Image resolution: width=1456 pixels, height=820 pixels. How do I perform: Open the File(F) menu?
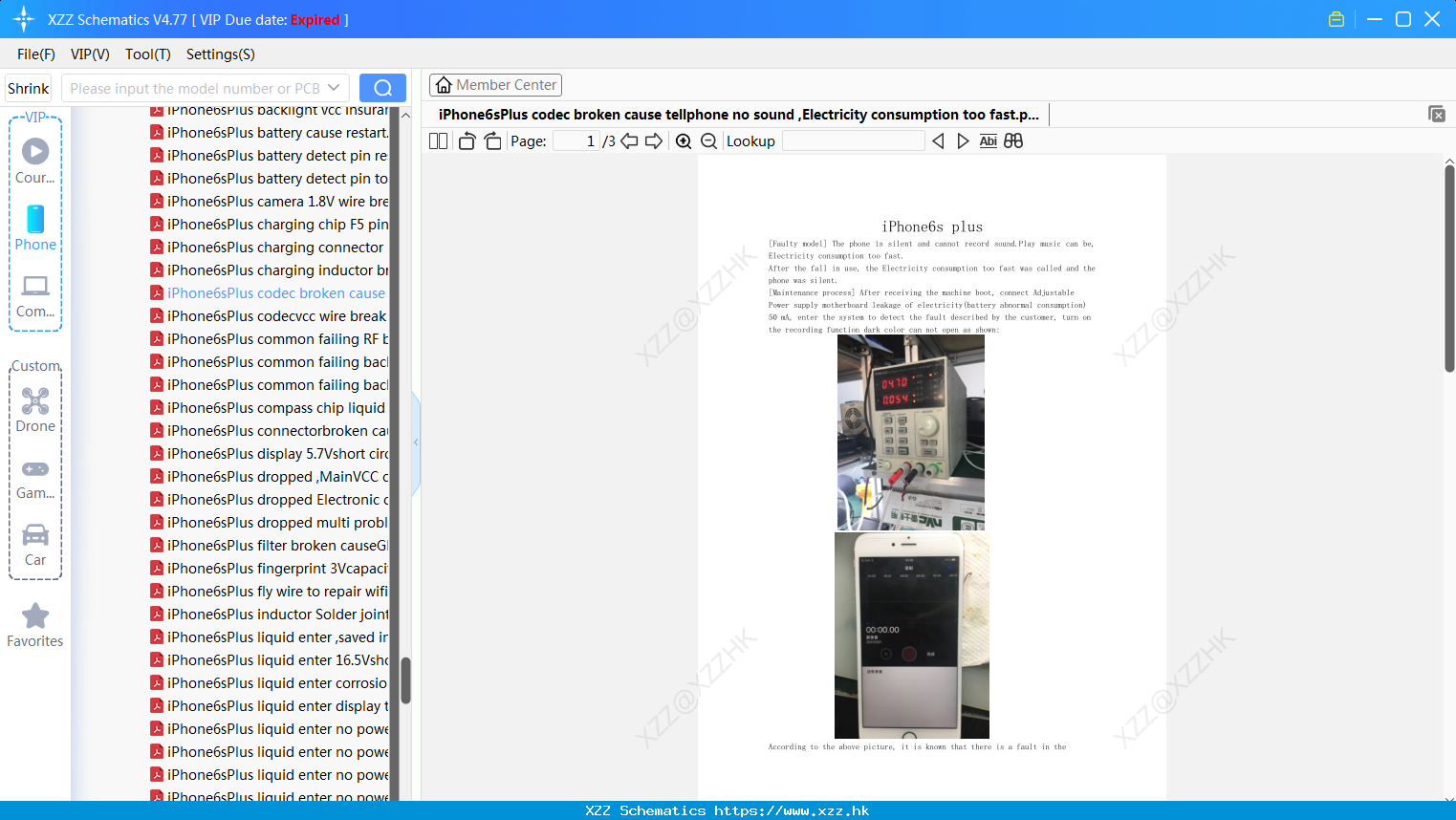(36, 54)
